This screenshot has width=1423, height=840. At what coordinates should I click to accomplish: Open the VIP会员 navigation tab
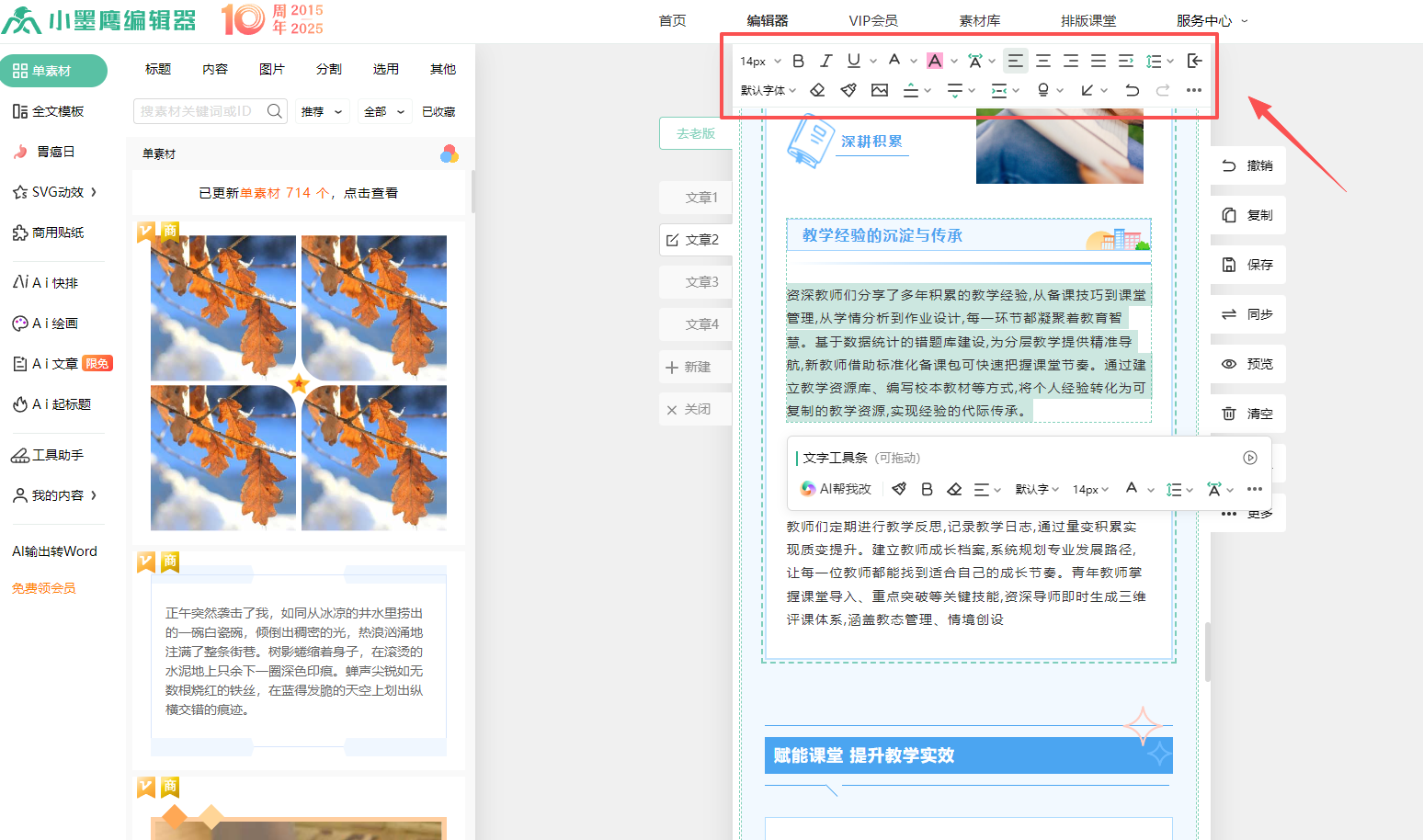pyautogui.click(x=873, y=20)
